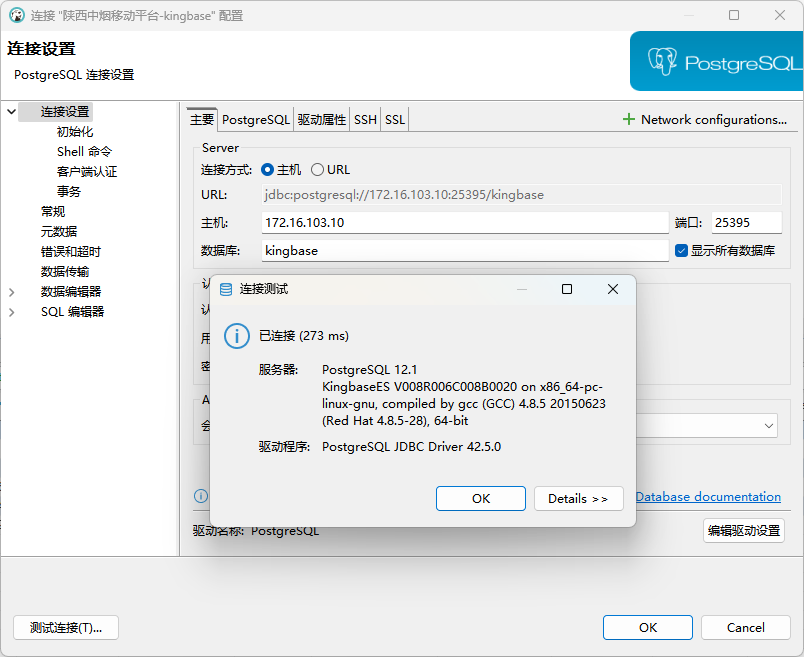This screenshot has width=804, height=657.
Task: Open the Database documentation link
Action: pyautogui.click(x=708, y=496)
